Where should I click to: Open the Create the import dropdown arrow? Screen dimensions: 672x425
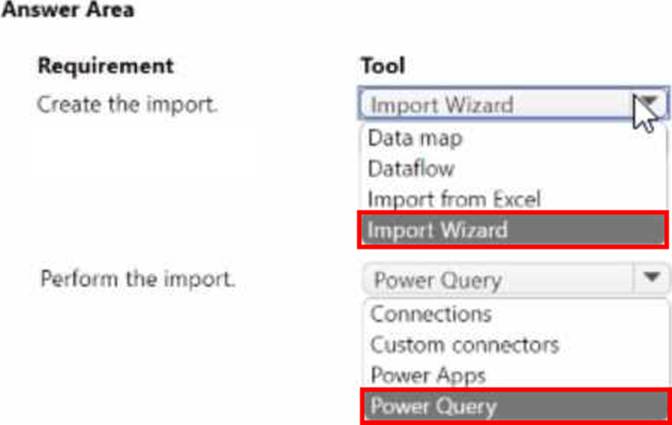pos(650,104)
